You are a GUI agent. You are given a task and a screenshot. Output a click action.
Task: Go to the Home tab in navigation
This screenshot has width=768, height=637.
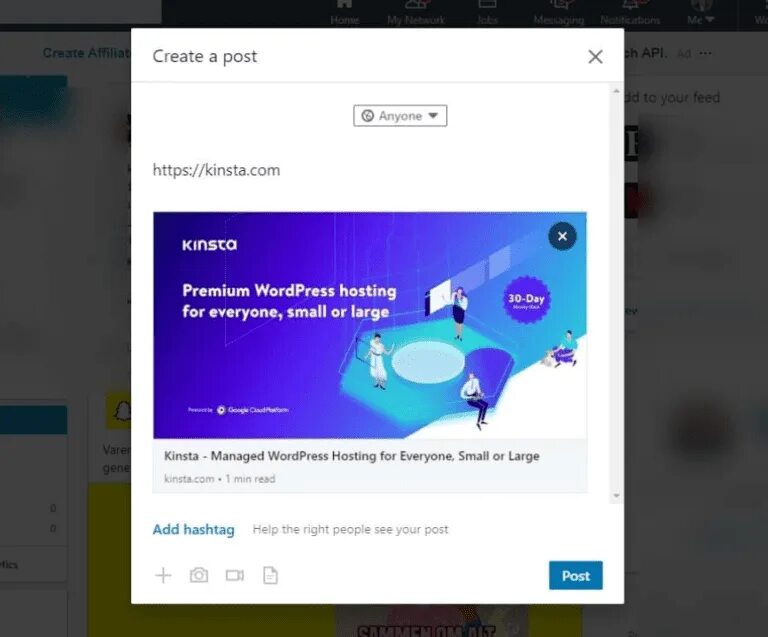344,13
